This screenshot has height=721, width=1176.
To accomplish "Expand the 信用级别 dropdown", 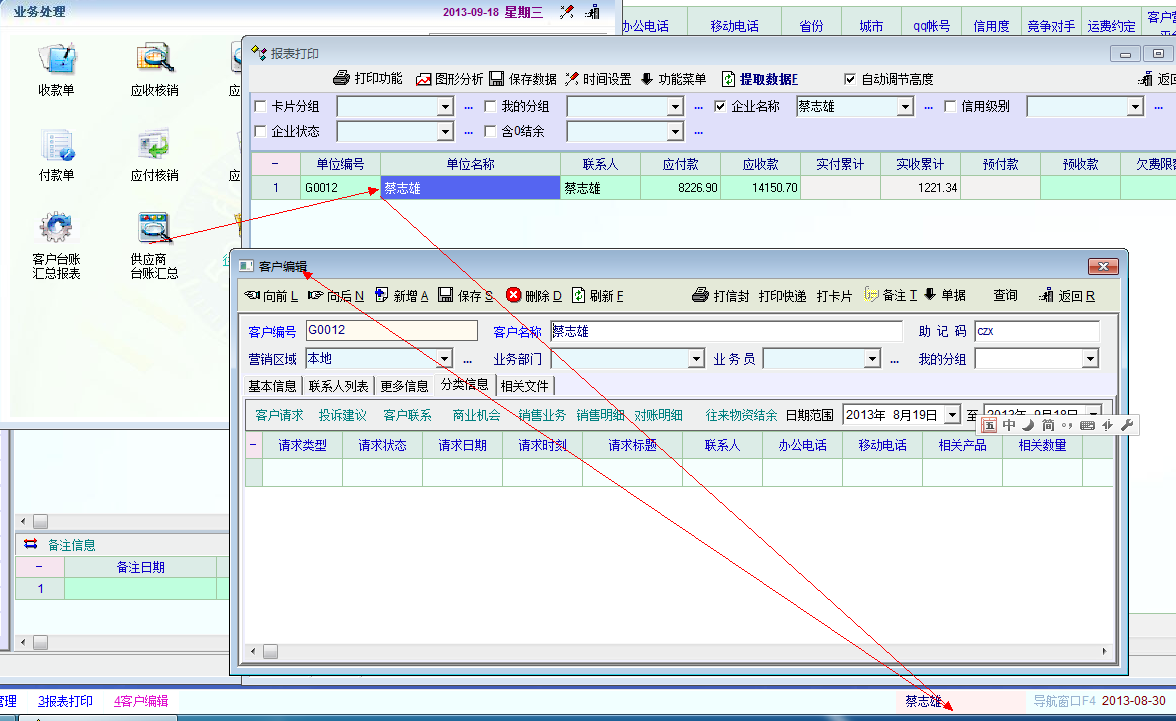I will [x=1134, y=107].
